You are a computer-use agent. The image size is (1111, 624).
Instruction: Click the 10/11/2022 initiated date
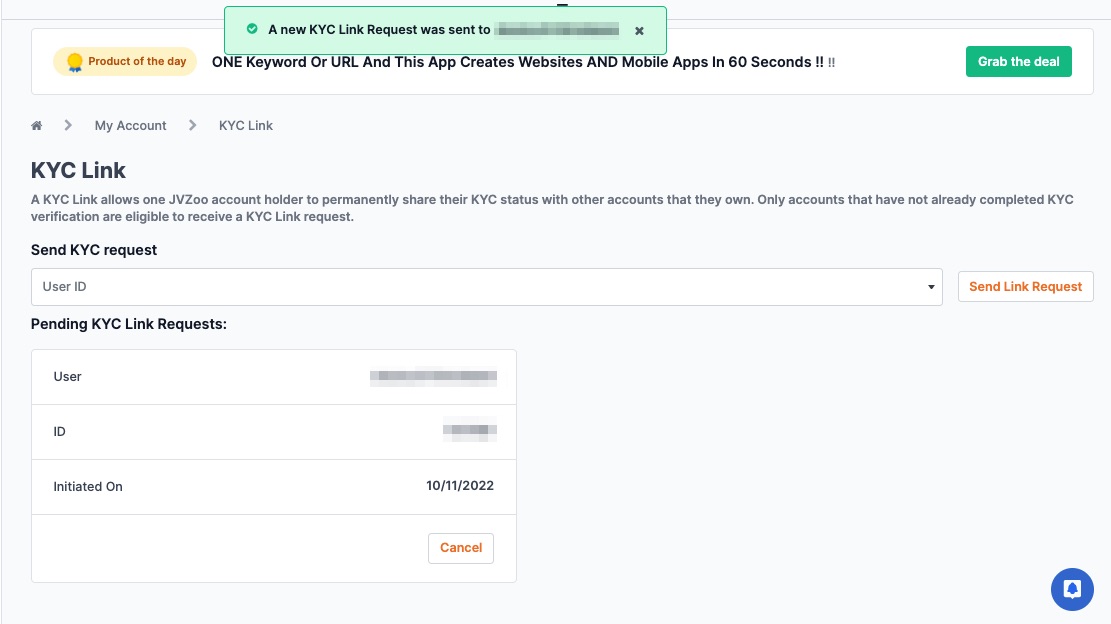coord(460,486)
